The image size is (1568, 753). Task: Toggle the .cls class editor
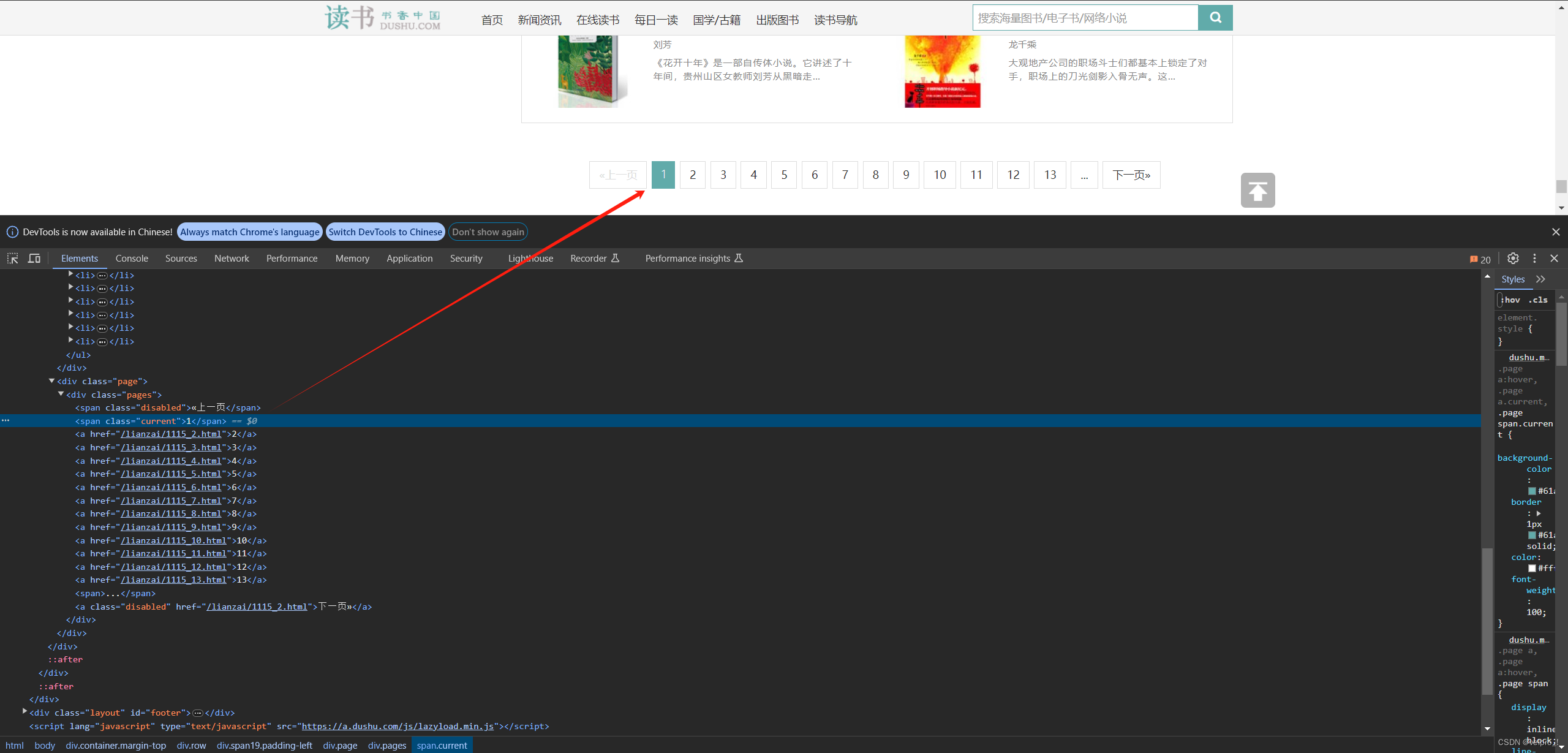tap(1537, 300)
